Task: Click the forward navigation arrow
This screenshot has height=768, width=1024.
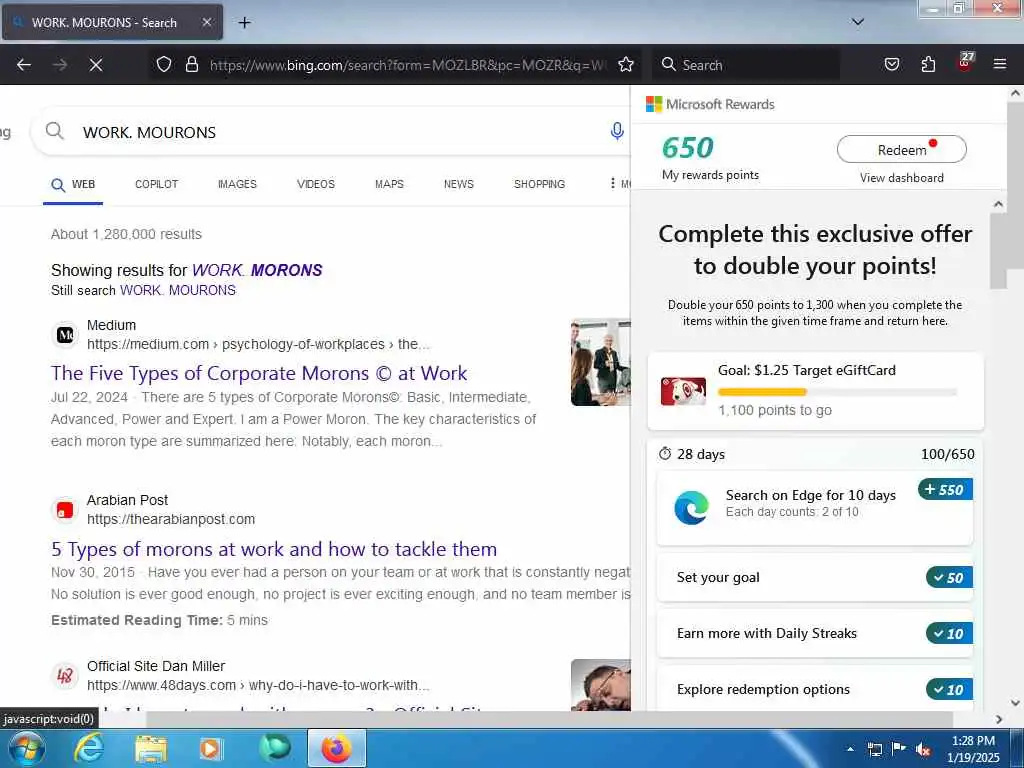Action: [x=60, y=65]
